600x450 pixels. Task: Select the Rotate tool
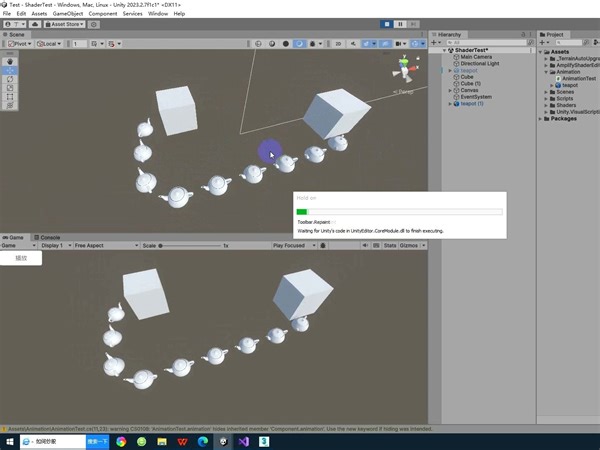(10, 79)
